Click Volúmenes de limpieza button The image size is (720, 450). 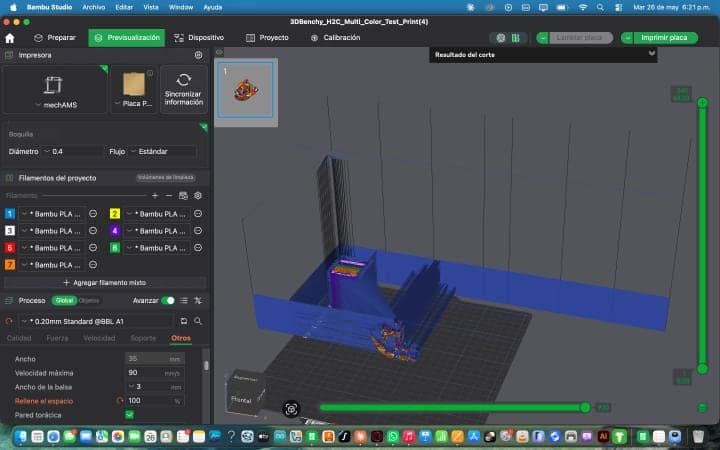tap(166, 178)
